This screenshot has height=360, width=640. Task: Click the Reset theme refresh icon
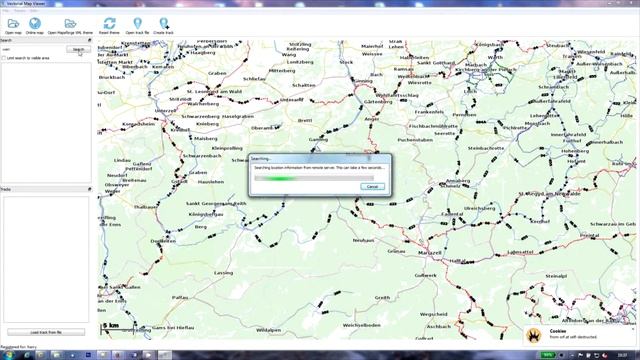click(109, 23)
